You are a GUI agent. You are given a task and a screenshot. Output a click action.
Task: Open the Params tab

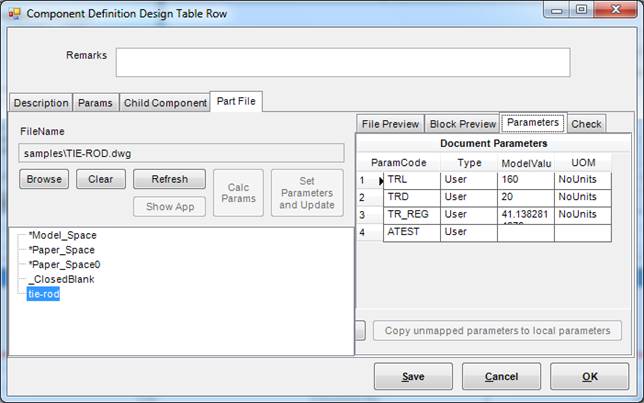tap(96, 103)
